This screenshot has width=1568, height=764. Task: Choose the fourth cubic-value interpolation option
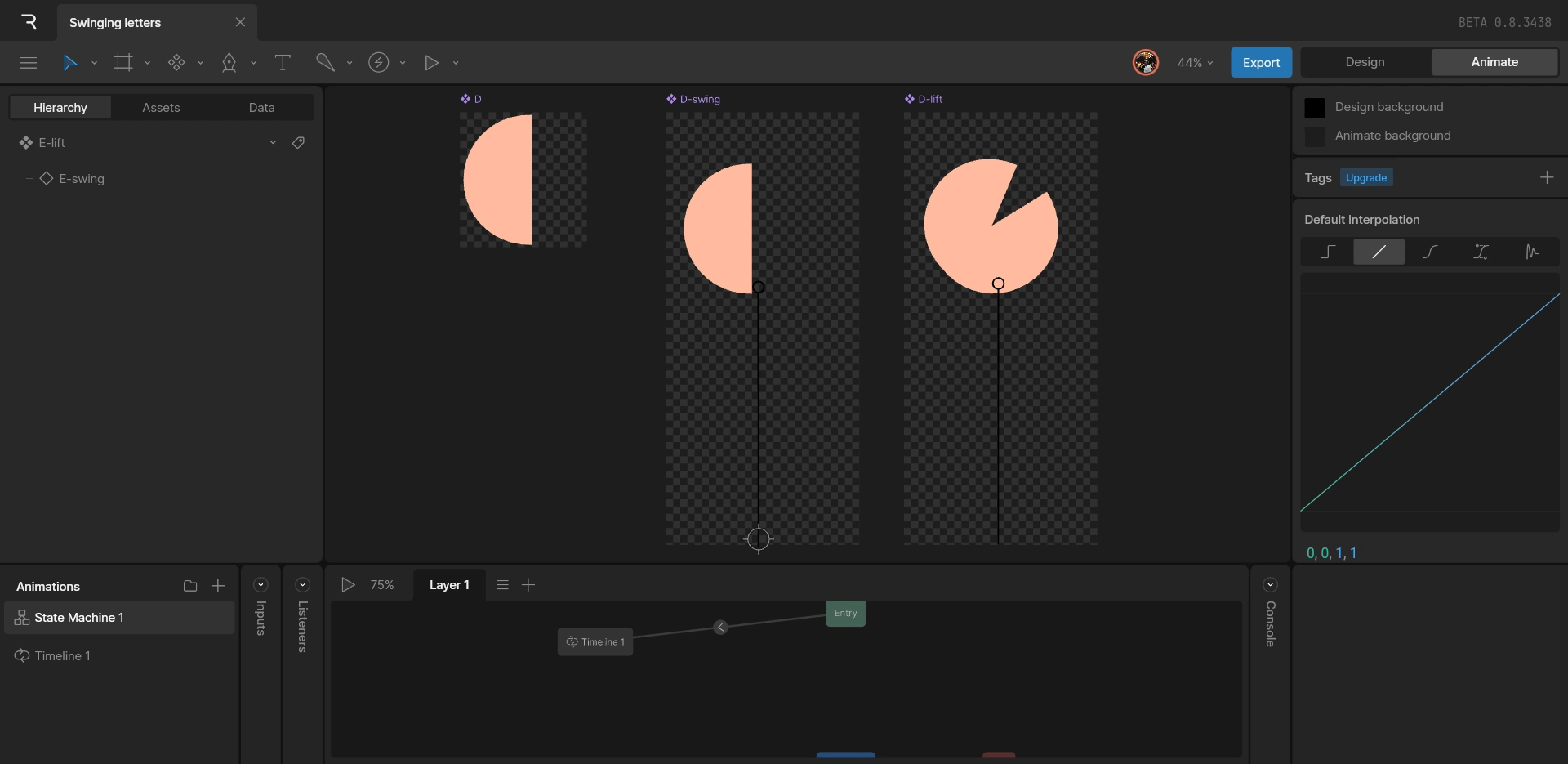[1481, 252]
